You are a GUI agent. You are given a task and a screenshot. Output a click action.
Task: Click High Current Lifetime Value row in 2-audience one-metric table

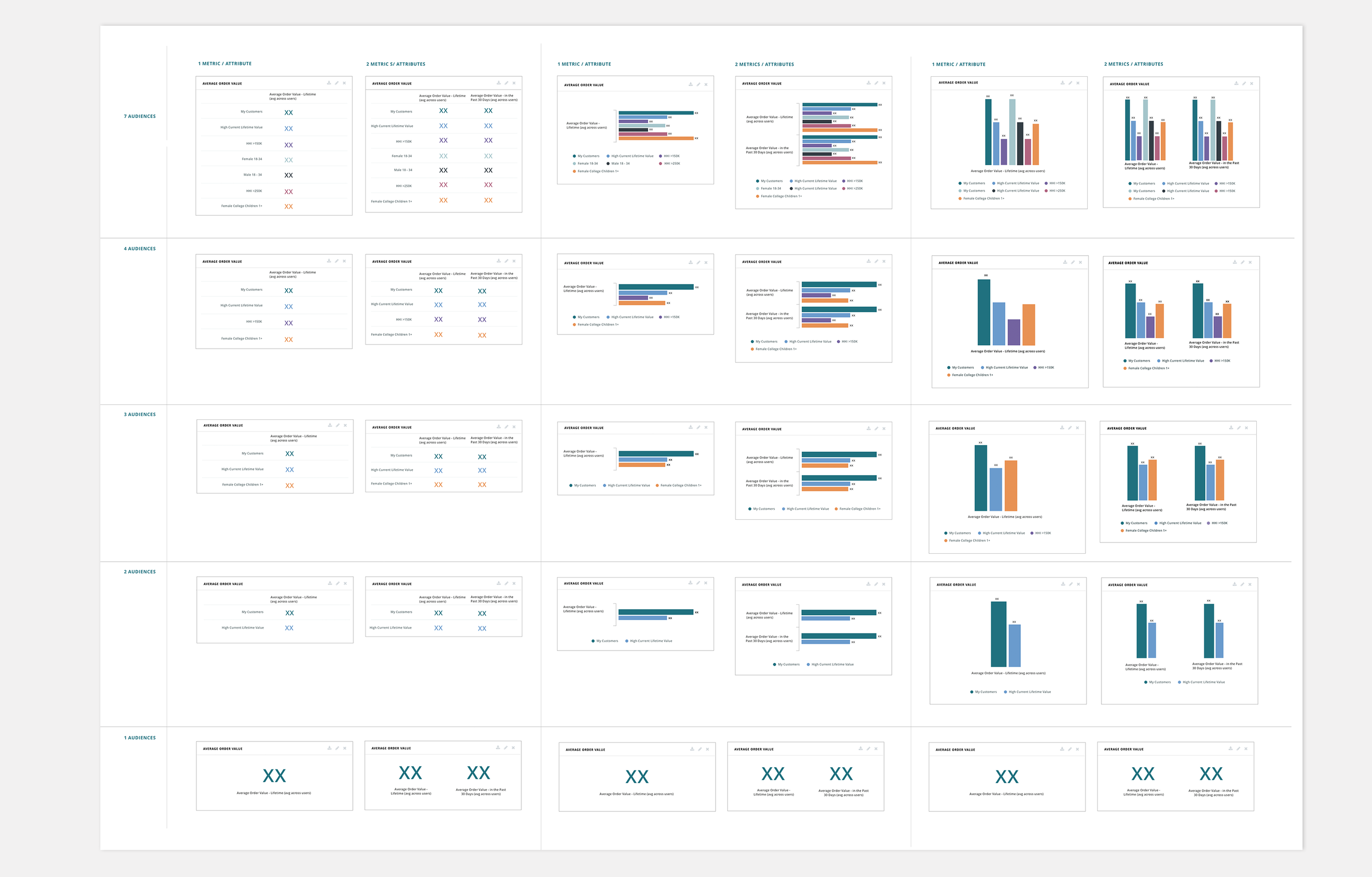(275, 628)
